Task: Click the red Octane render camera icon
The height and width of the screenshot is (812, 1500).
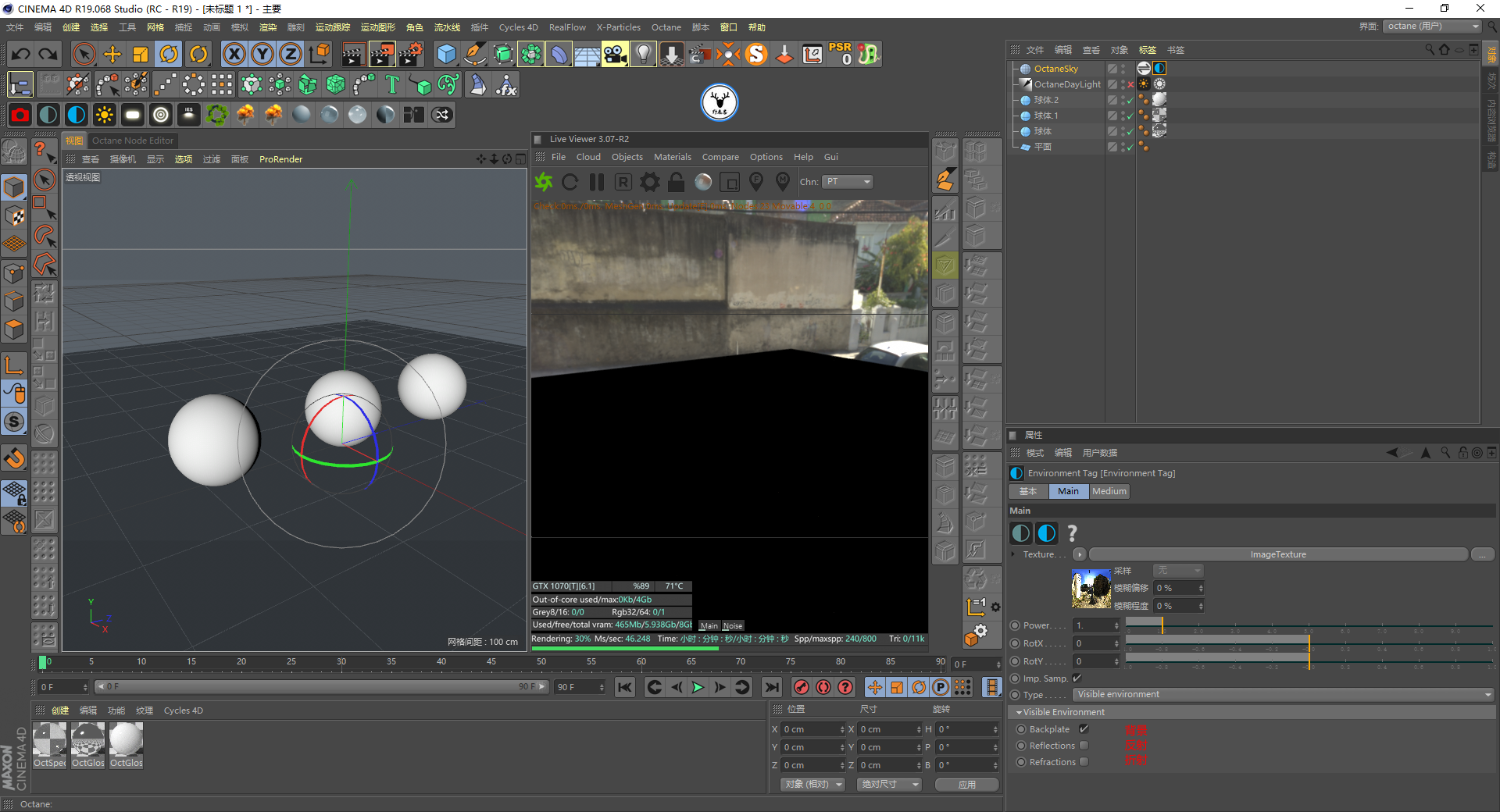Action: (20, 115)
